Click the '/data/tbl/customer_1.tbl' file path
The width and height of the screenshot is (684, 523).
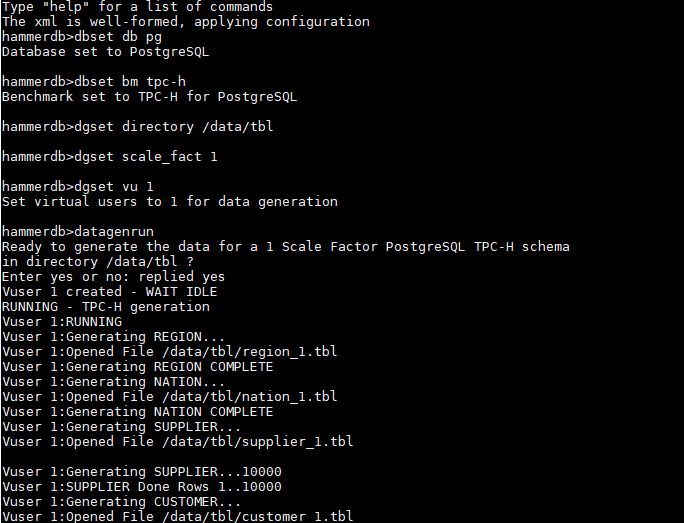click(257, 516)
